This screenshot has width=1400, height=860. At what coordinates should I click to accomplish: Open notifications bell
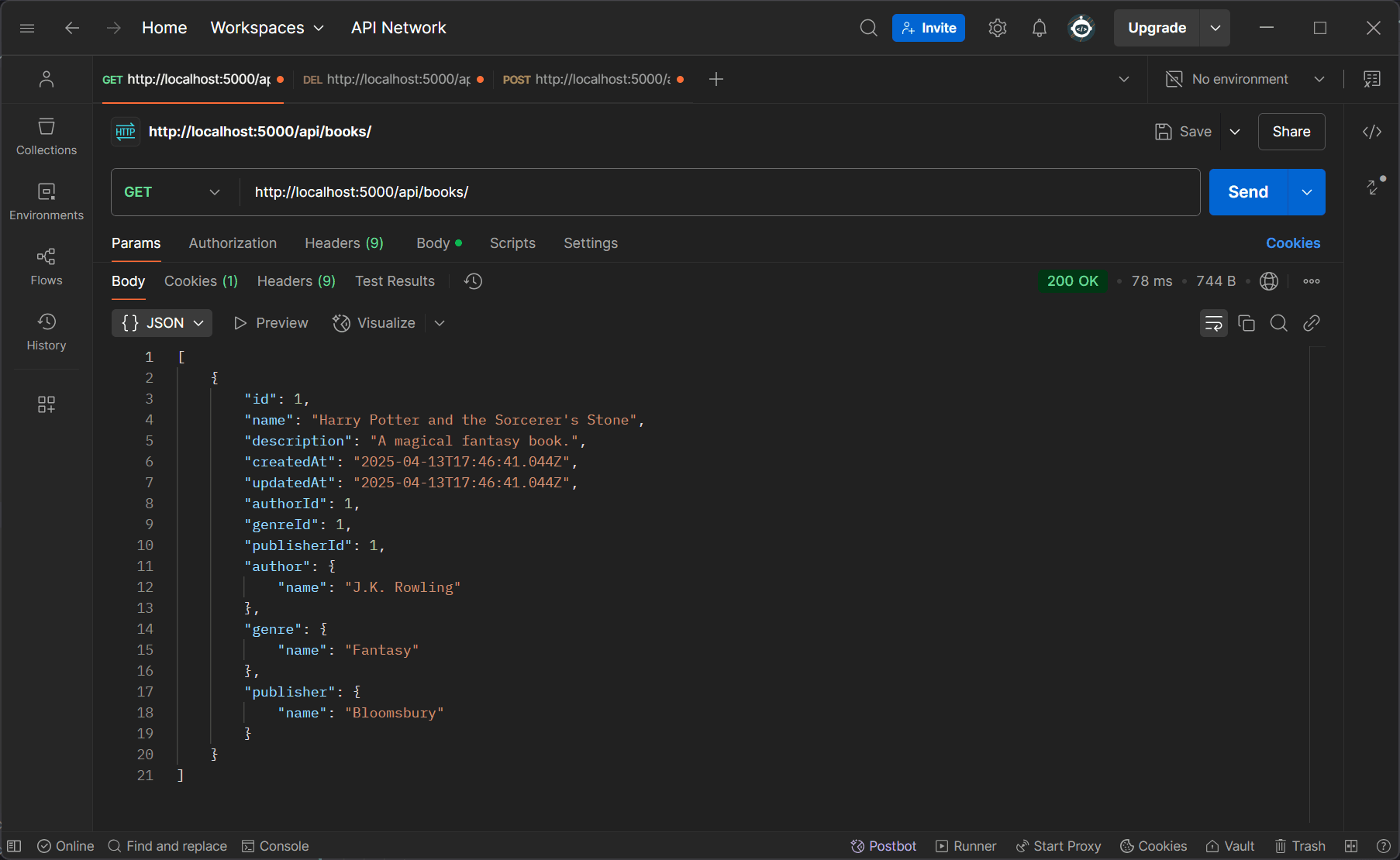1040,28
